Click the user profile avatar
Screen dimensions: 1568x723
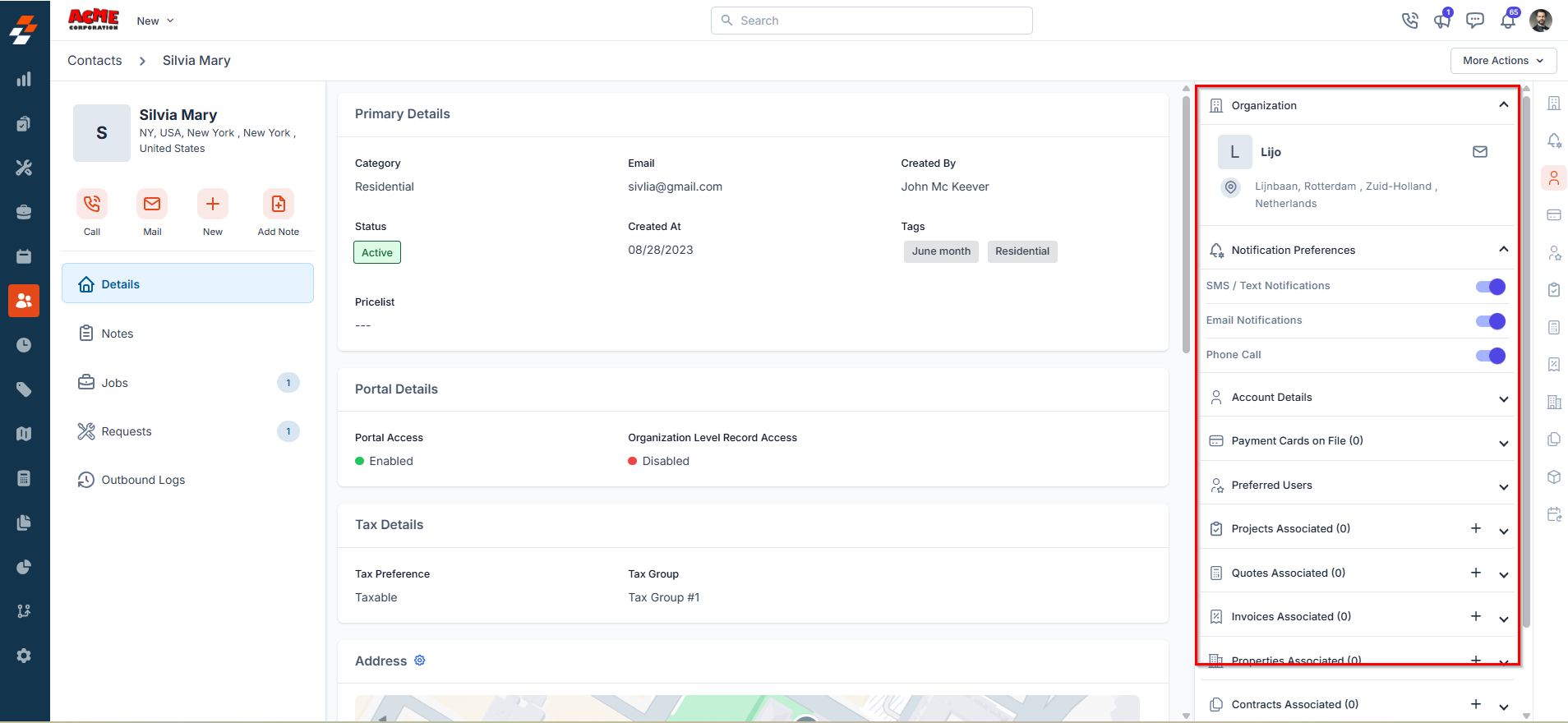click(x=1541, y=21)
